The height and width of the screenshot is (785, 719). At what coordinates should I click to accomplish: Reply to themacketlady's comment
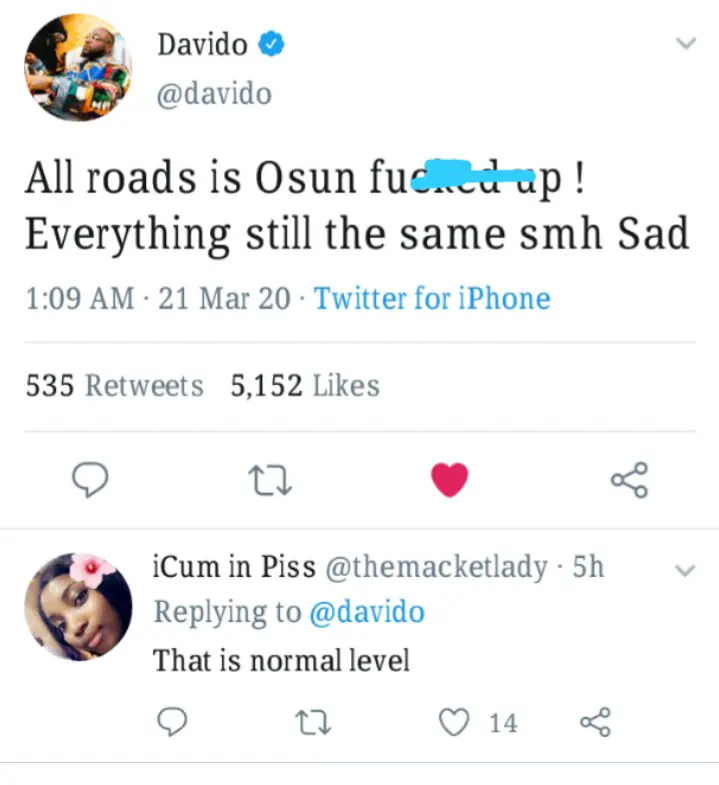point(172,721)
